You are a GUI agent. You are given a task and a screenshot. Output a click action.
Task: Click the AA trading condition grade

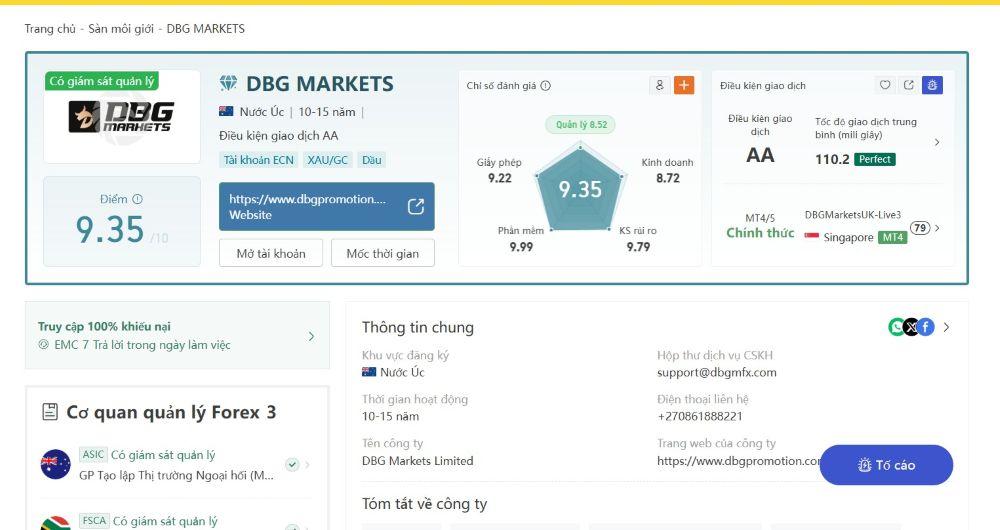(x=760, y=155)
